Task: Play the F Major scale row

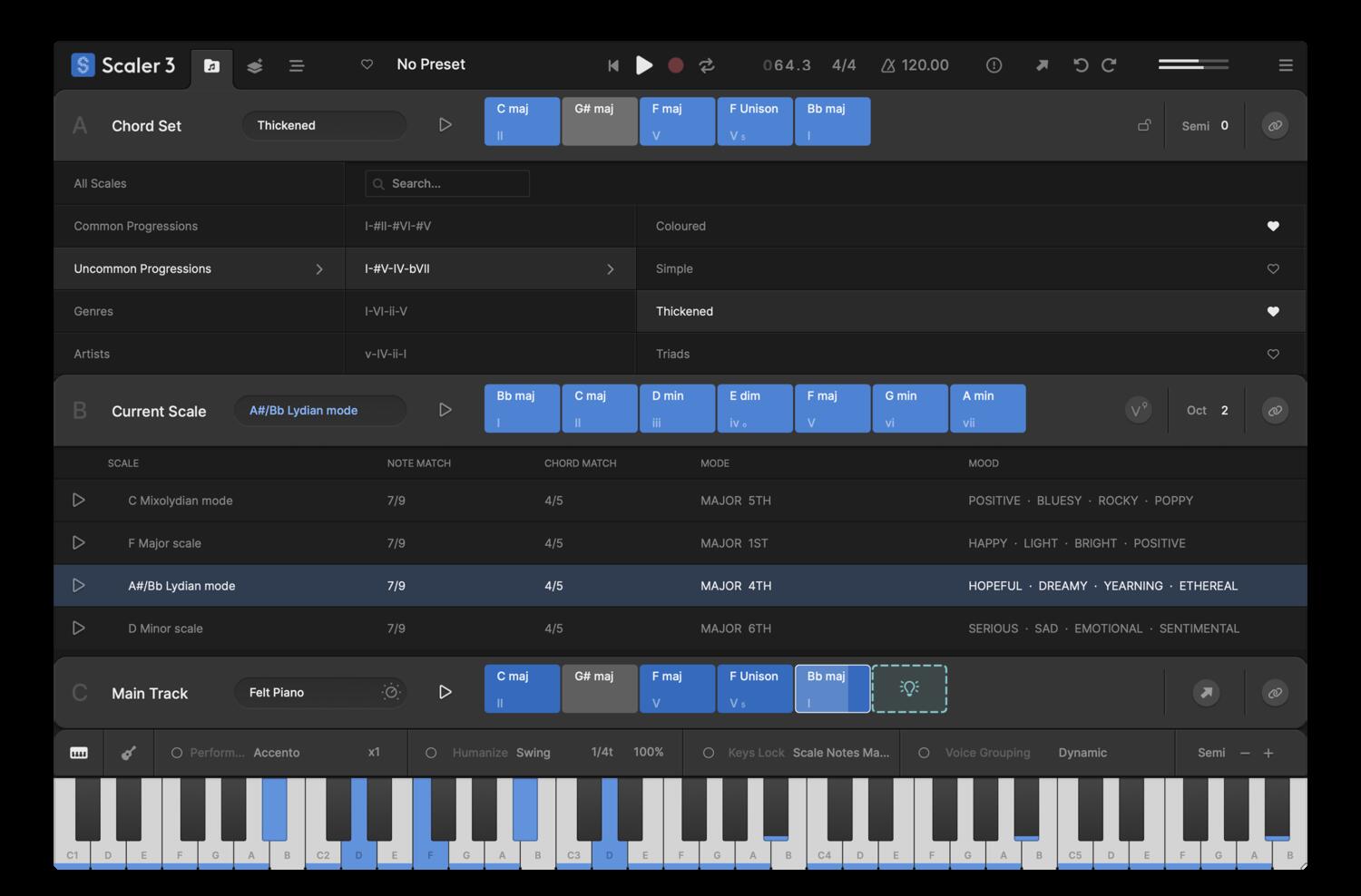Action: [78, 542]
